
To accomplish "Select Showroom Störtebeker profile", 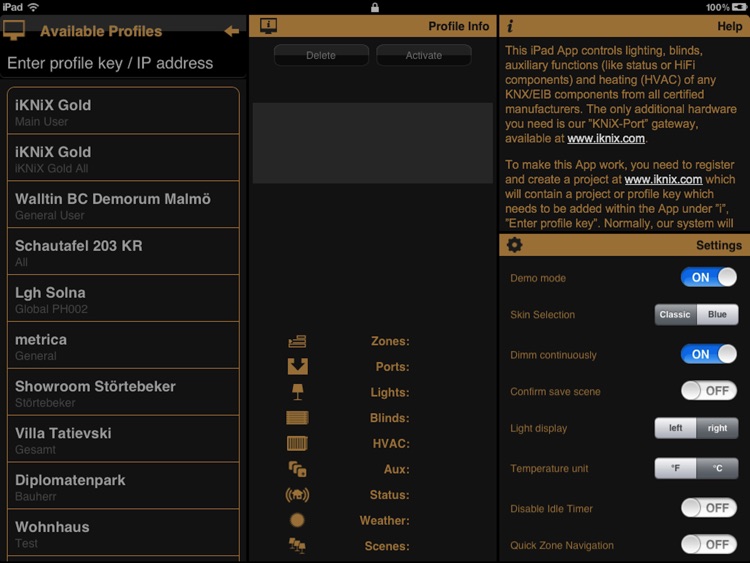I will (123, 392).
